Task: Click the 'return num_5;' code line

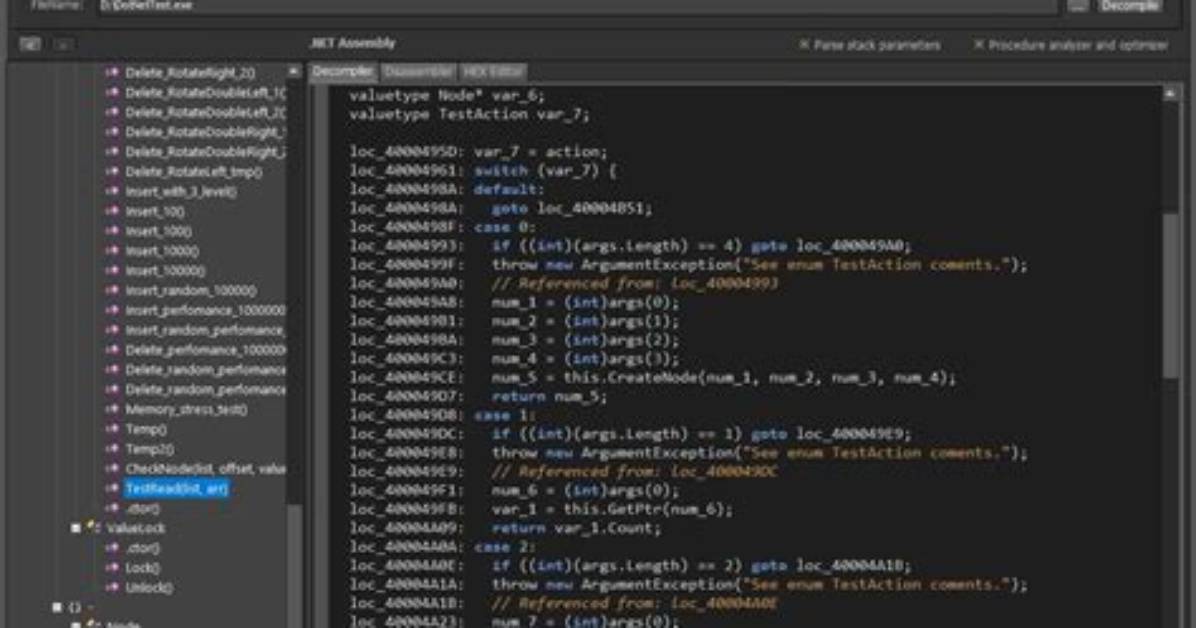Action: [x=549, y=397]
